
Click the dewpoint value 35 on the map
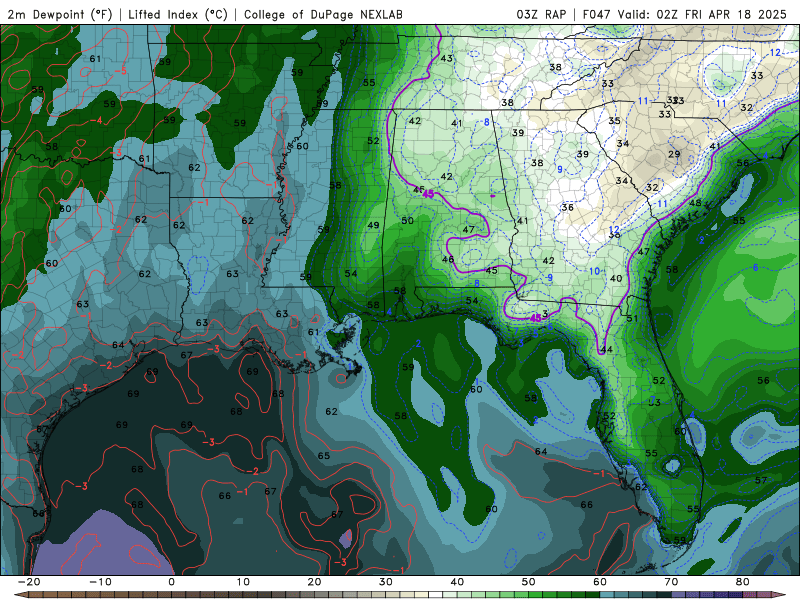coord(614,120)
